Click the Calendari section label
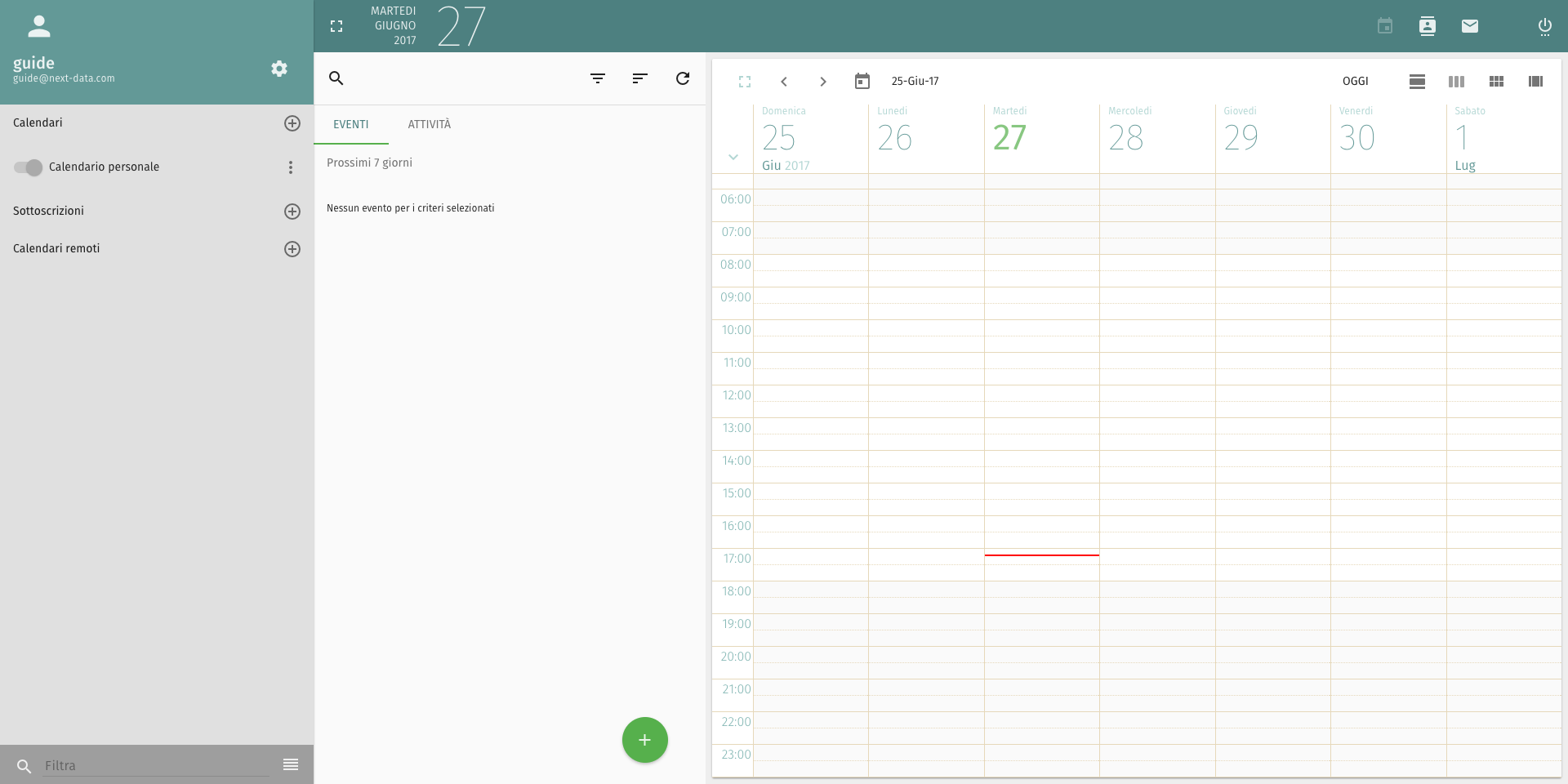1568x784 pixels. tap(38, 122)
